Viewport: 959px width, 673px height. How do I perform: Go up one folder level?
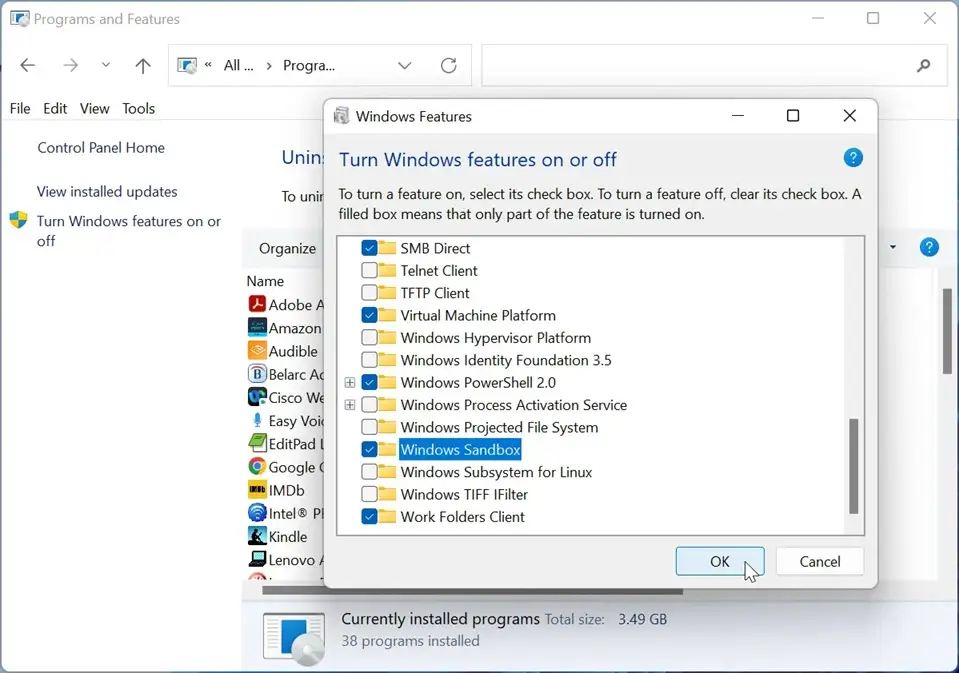[x=143, y=65]
